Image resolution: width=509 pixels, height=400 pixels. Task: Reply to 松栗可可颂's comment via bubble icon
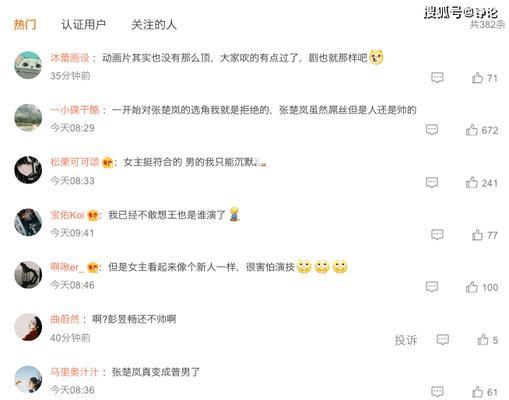click(x=432, y=182)
